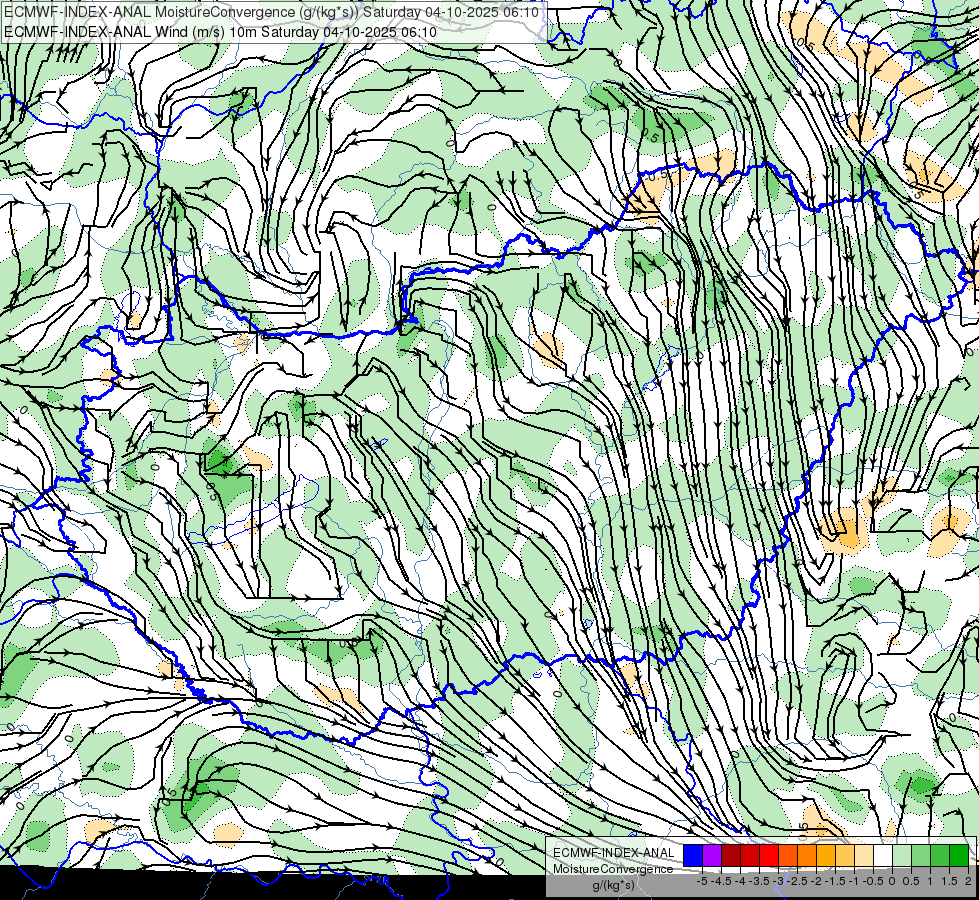Pick the darkest green legend swatch

click(x=959, y=855)
